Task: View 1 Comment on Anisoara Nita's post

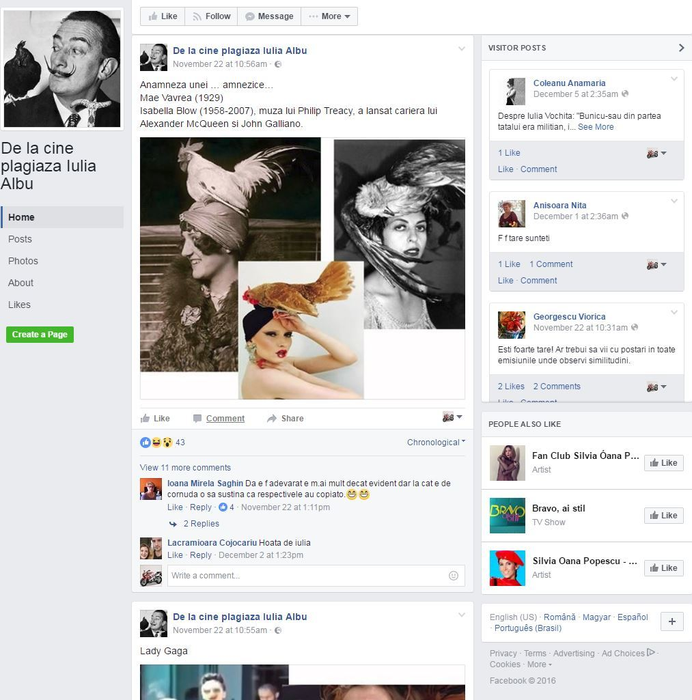Action: (551, 264)
